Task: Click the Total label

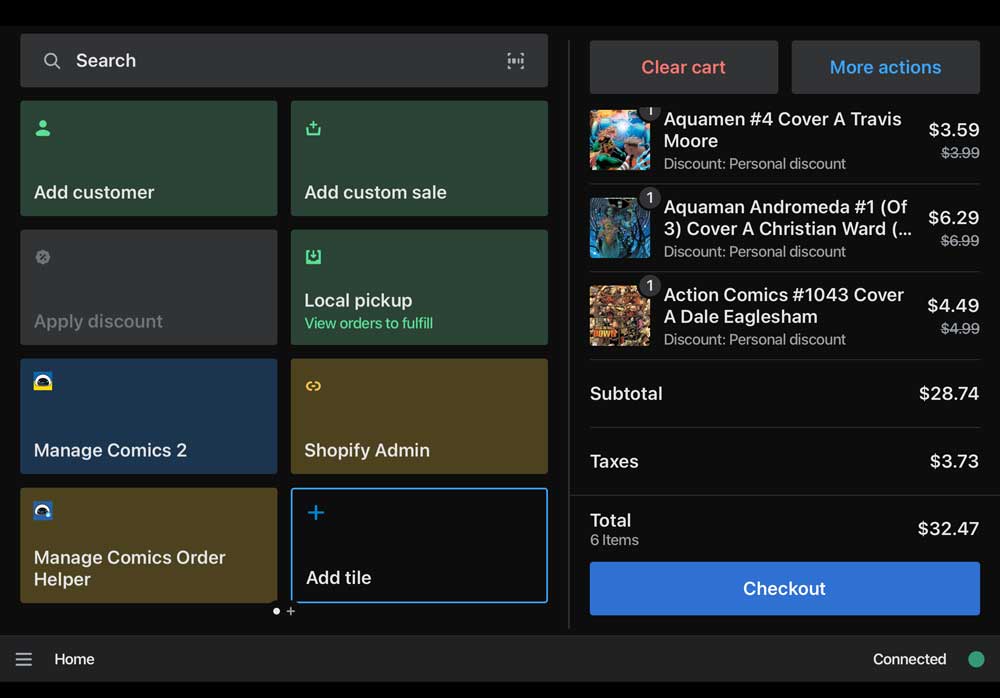Action: tap(610, 521)
